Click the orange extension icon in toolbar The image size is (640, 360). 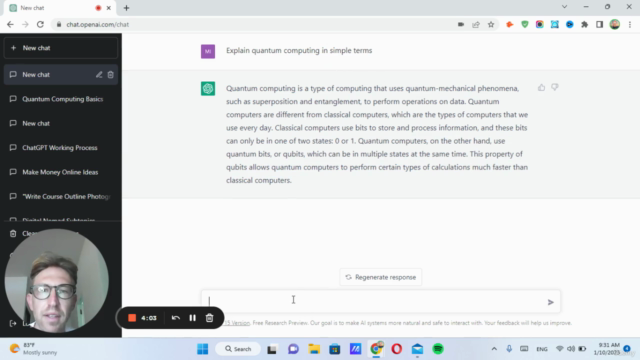click(509, 24)
